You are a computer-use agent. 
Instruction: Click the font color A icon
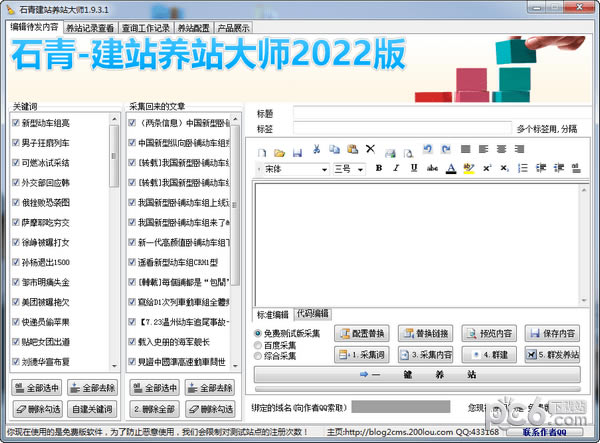coord(451,168)
